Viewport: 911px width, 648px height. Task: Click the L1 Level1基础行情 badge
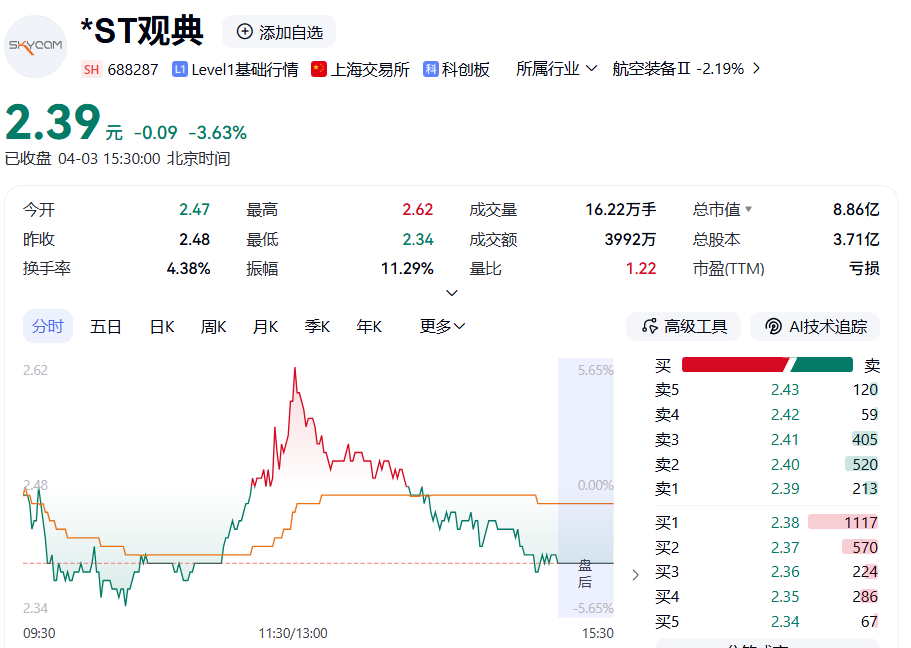(x=180, y=69)
